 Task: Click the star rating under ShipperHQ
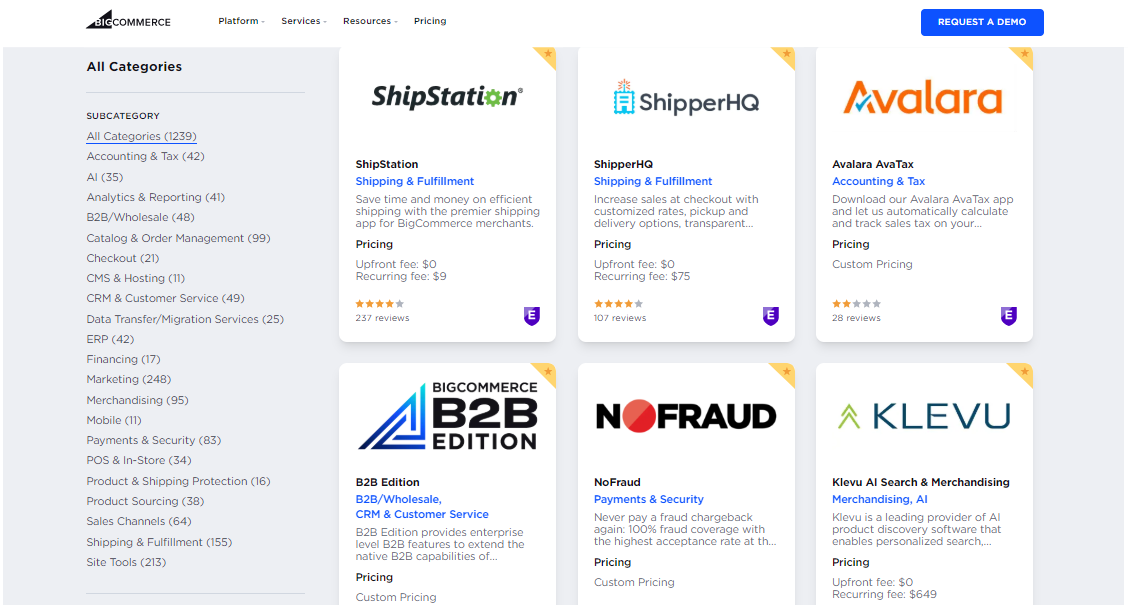point(618,301)
